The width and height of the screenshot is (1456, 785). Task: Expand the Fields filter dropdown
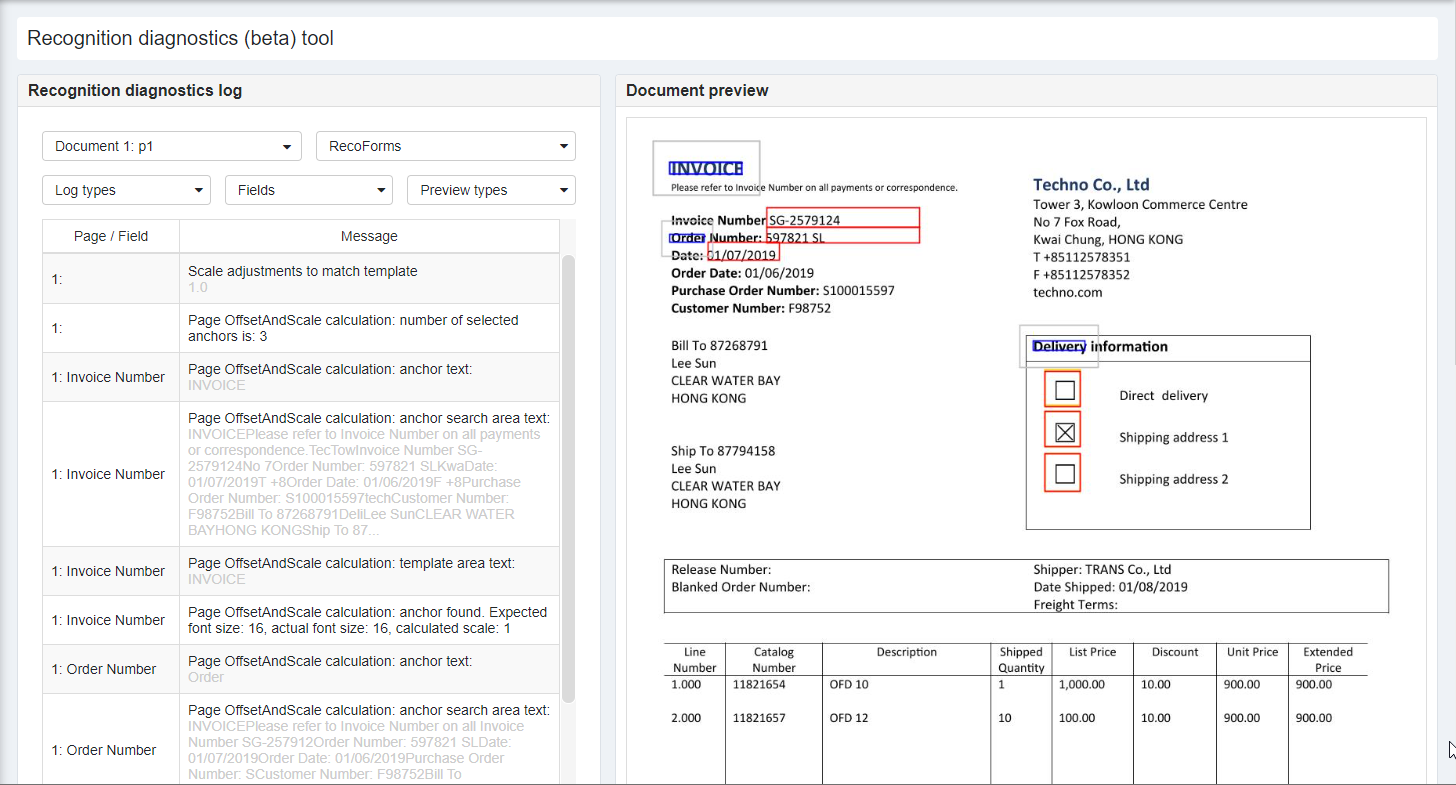pos(309,190)
